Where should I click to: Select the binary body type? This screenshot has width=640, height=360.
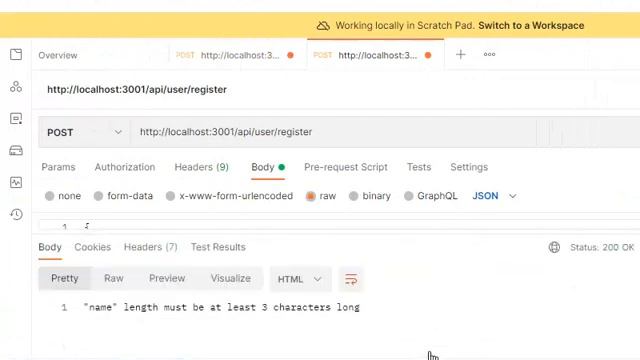click(x=370, y=196)
